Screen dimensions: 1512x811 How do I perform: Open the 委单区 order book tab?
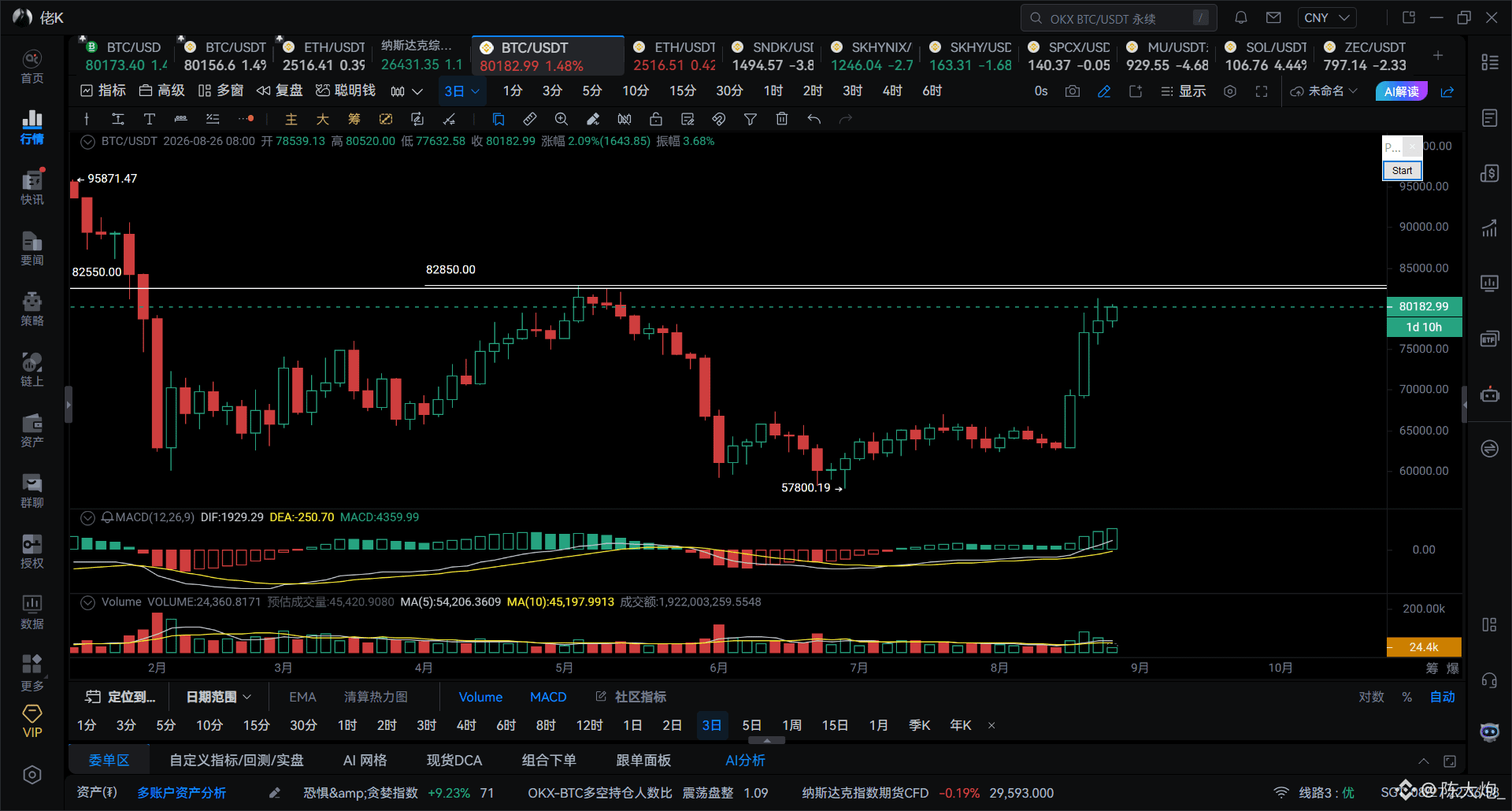[x=109, y=760]
